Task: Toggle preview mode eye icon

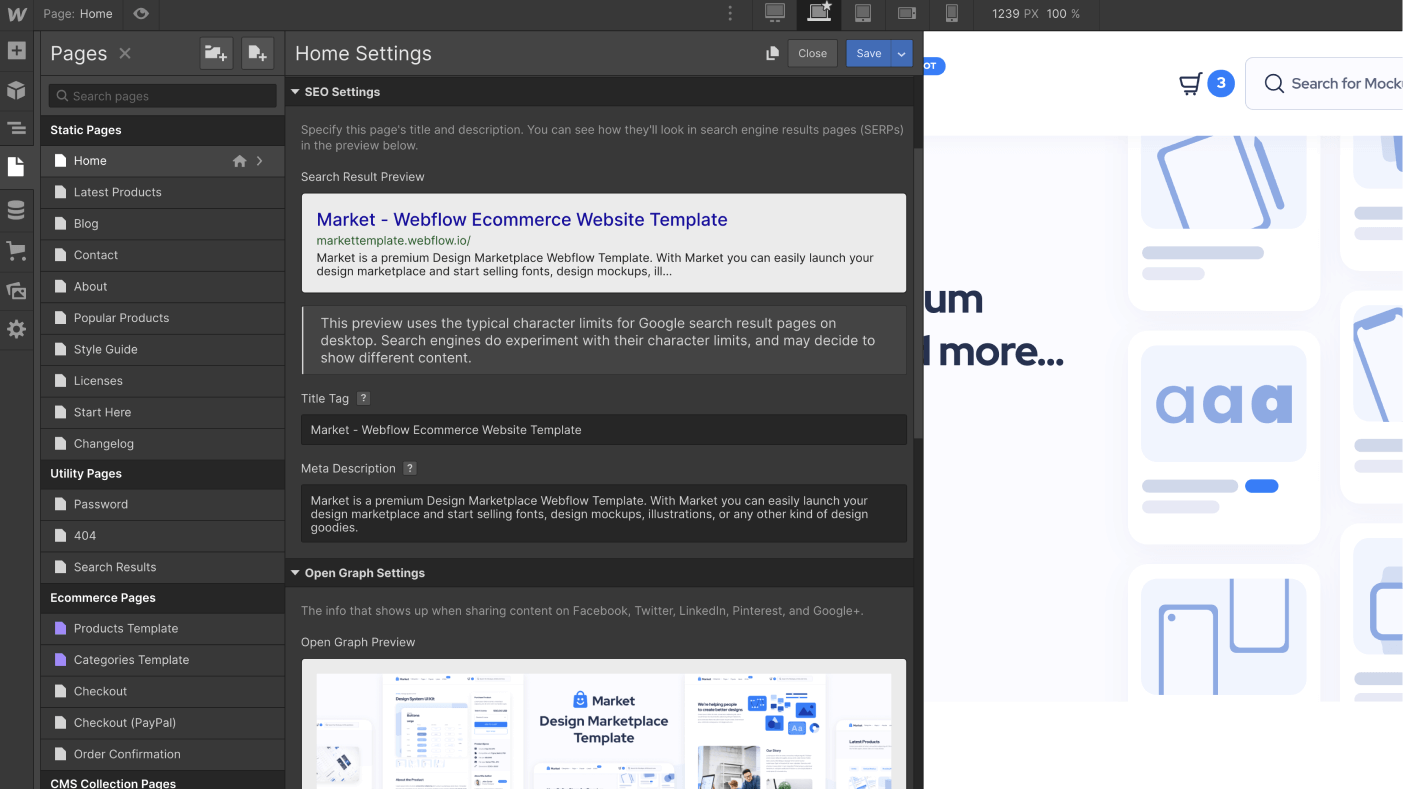Action: [141, 14]
